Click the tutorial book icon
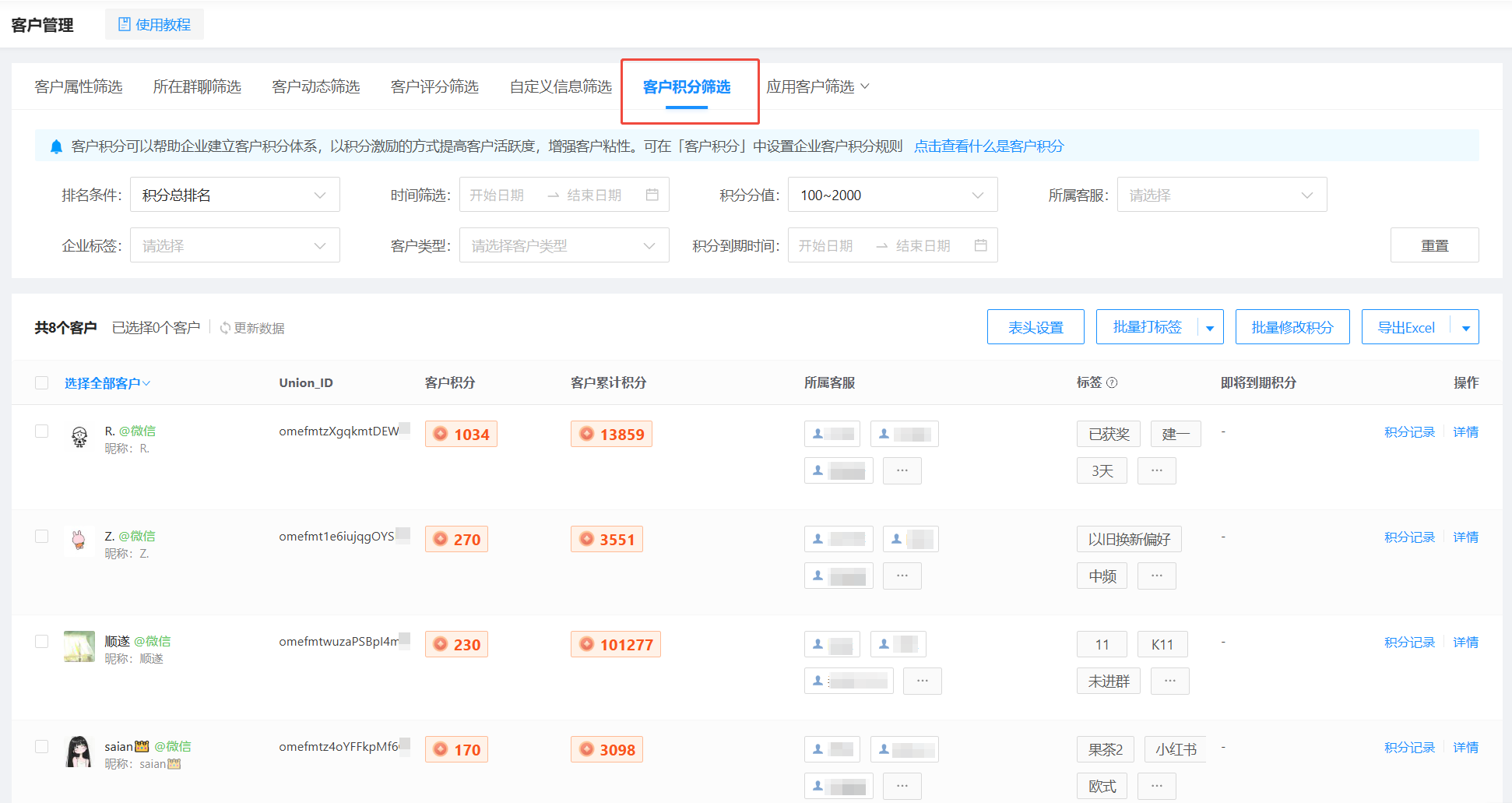 click(125, 25)
